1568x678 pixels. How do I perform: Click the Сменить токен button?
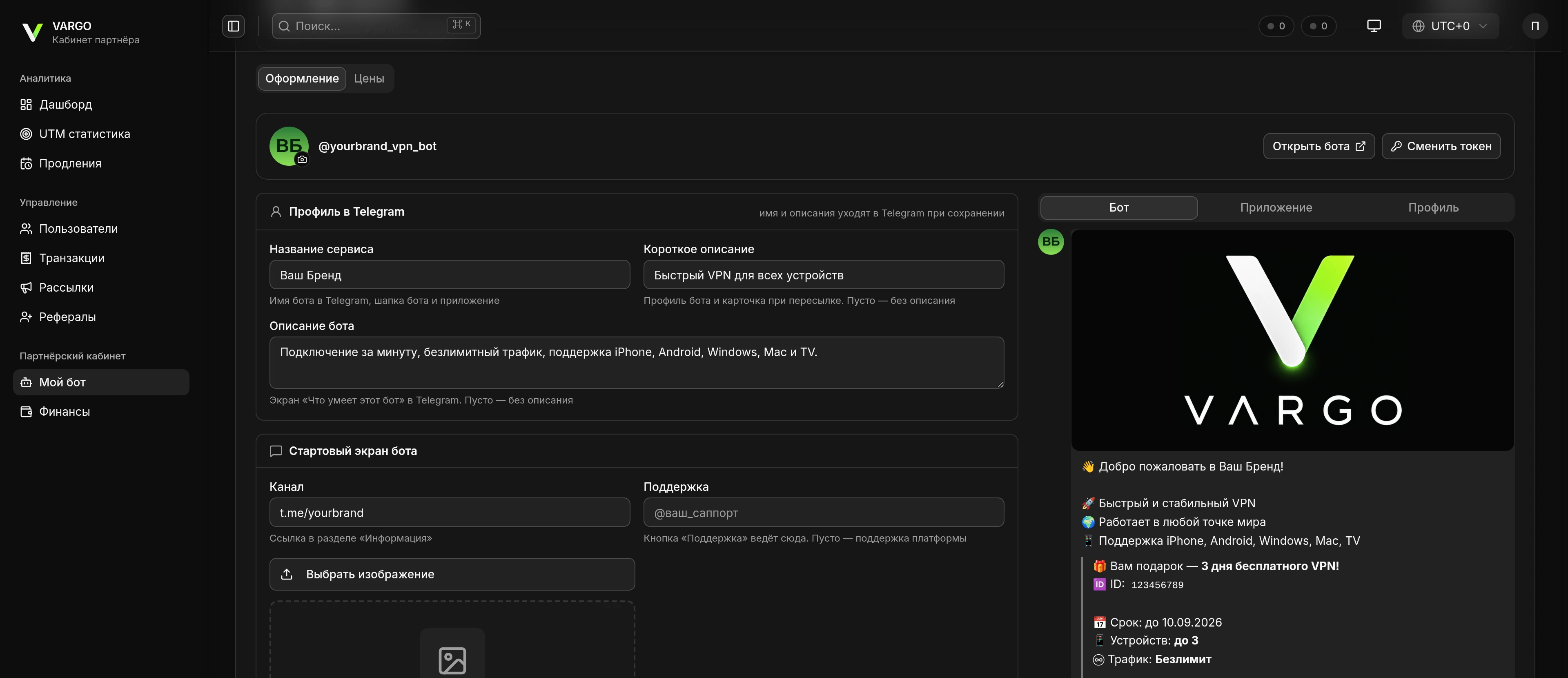click(1441, 146)
